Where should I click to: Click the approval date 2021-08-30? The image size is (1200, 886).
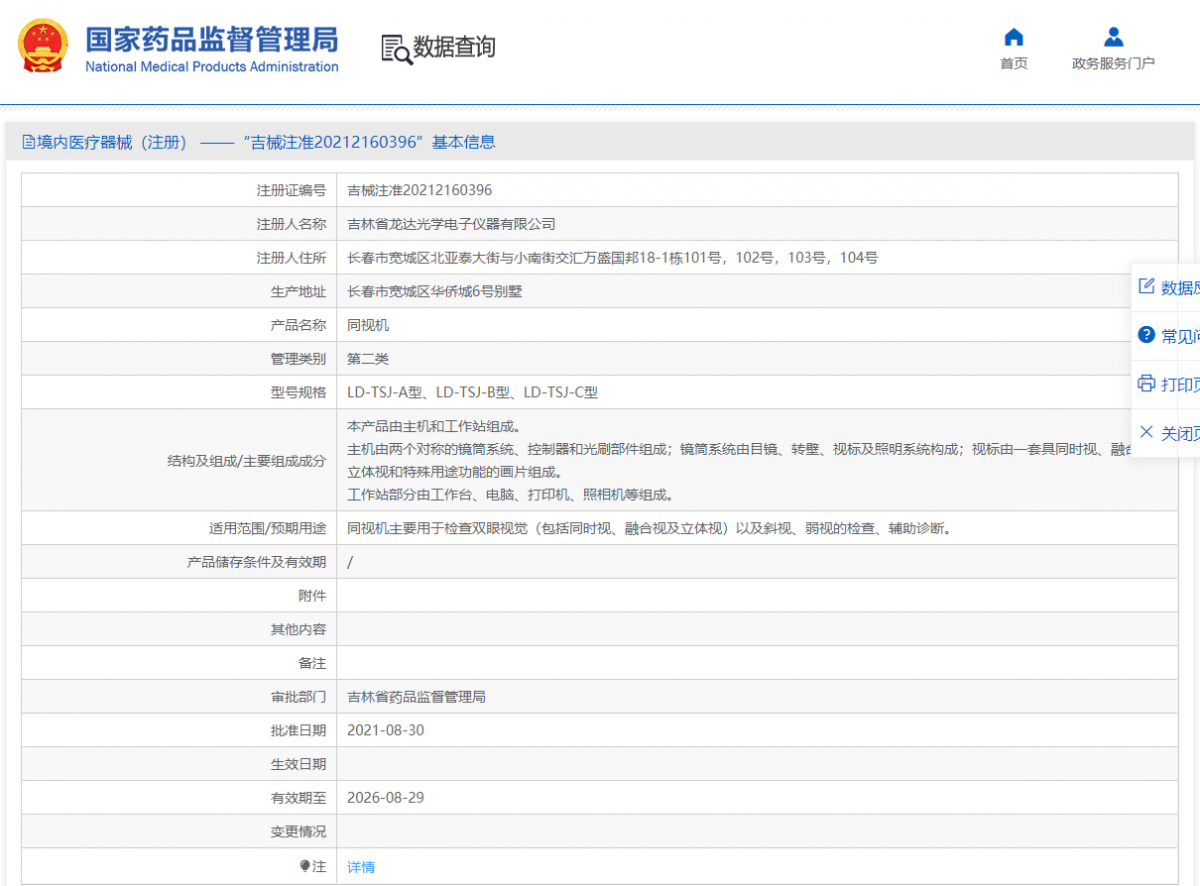tap(385, 730)
